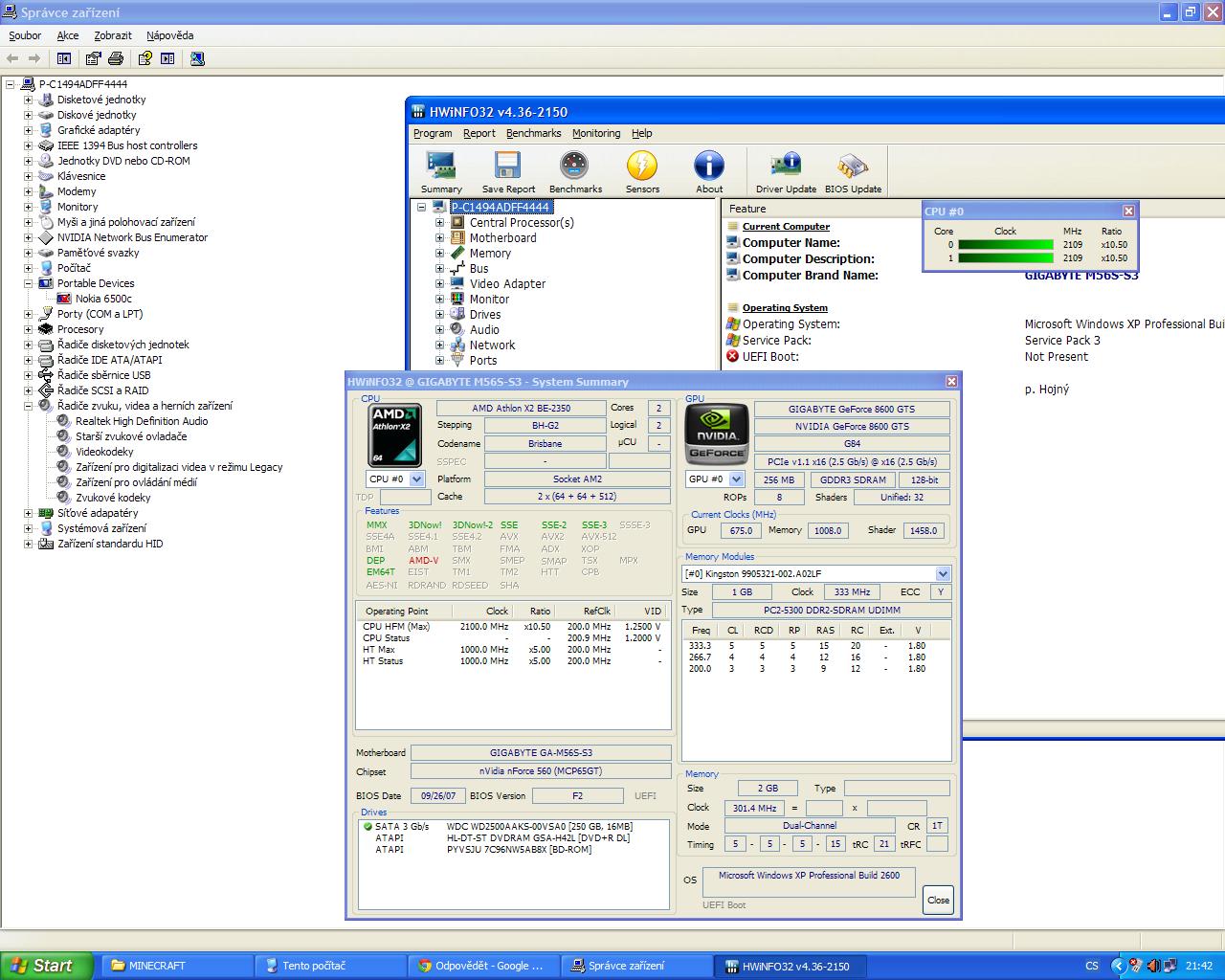Expand the Motherboard node in HWiNFO tree
Screen dimensions: 1225x980
click(440, 238)
